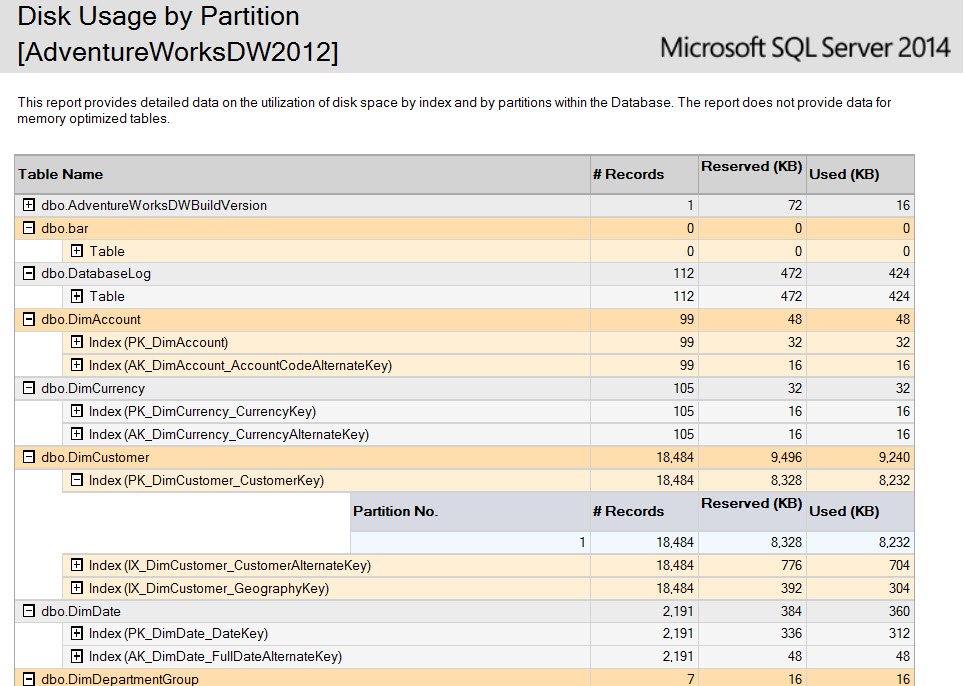Expand Index (PK_DimDate_DateKey) row
This screenshot has height=686, width=964.
[x=77, y=633]
